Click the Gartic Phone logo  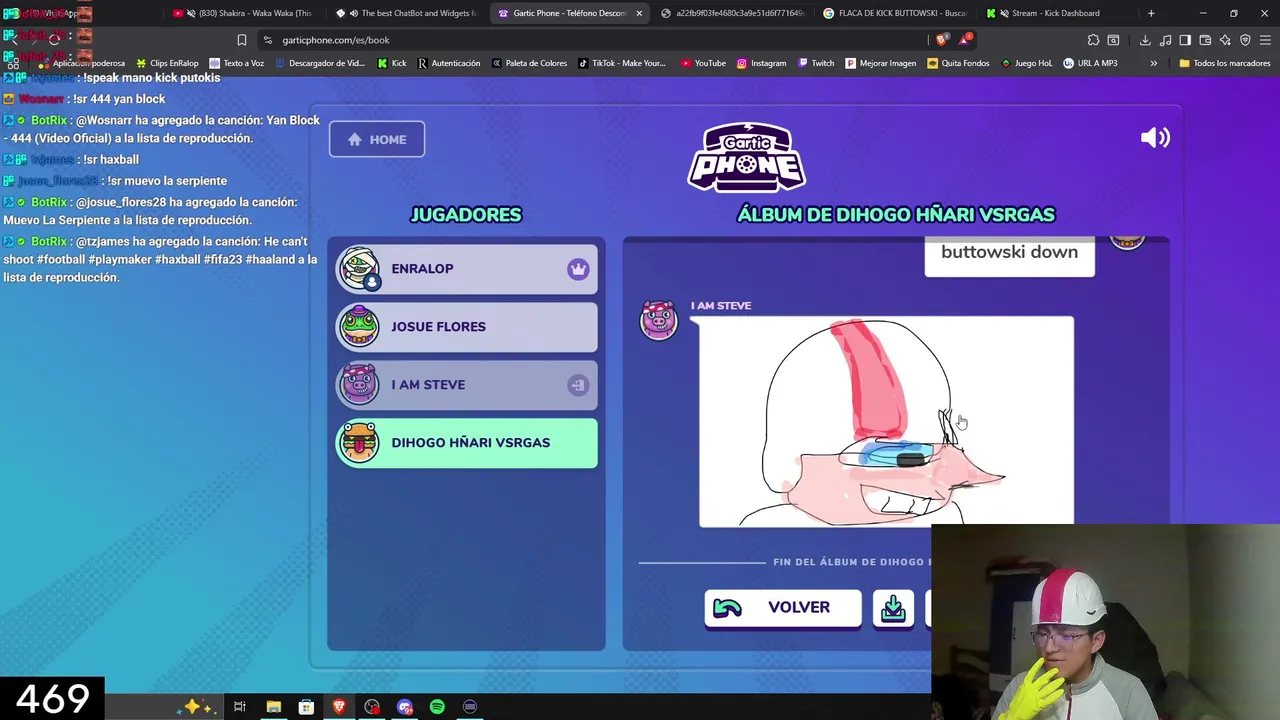tap(747, 156)
